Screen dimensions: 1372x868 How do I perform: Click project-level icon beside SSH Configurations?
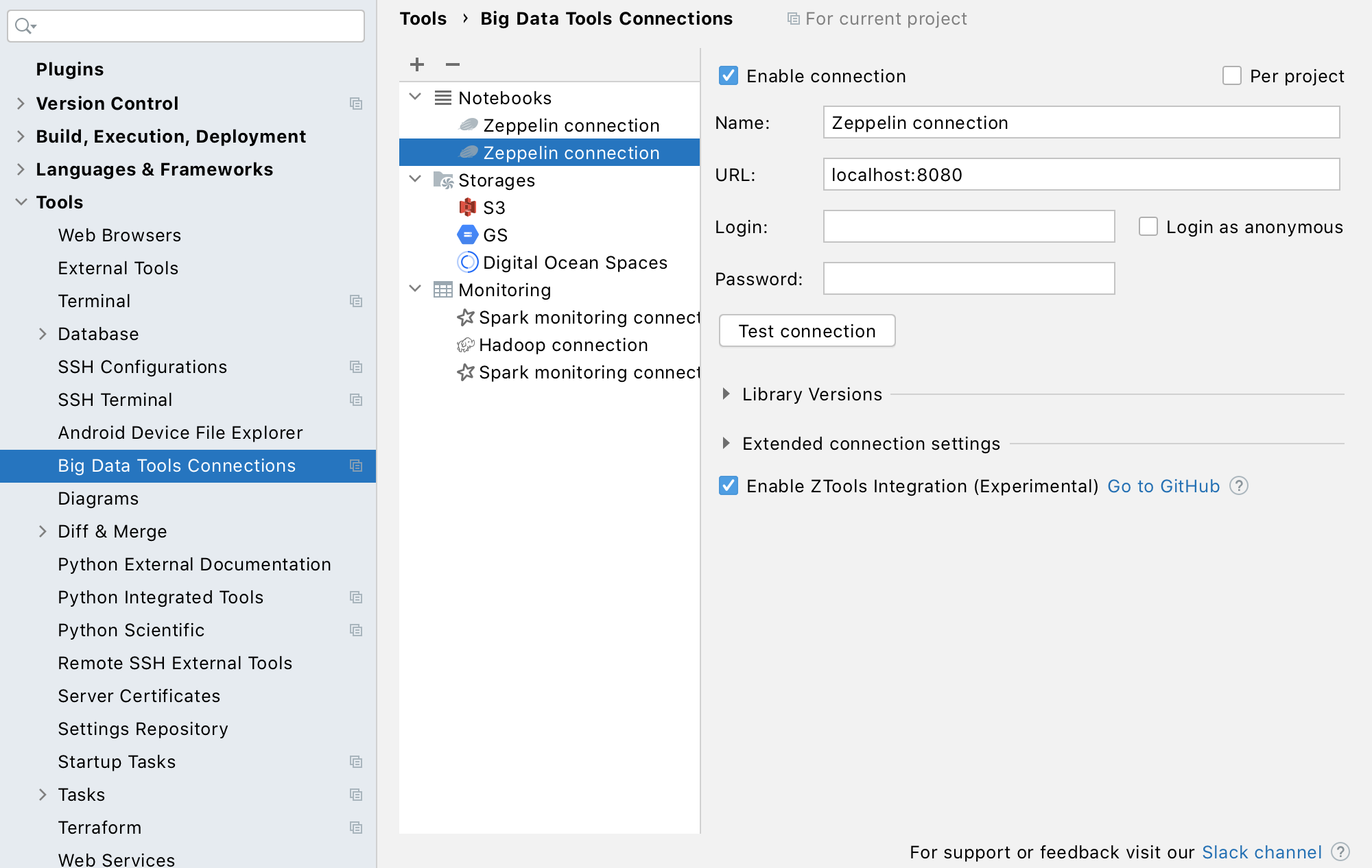tap(356, 367)
